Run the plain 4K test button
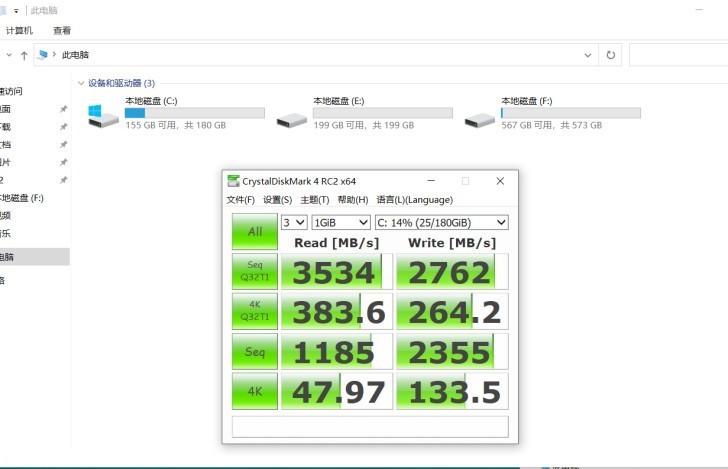Viewport: 728px width, 469px height. 254,391
